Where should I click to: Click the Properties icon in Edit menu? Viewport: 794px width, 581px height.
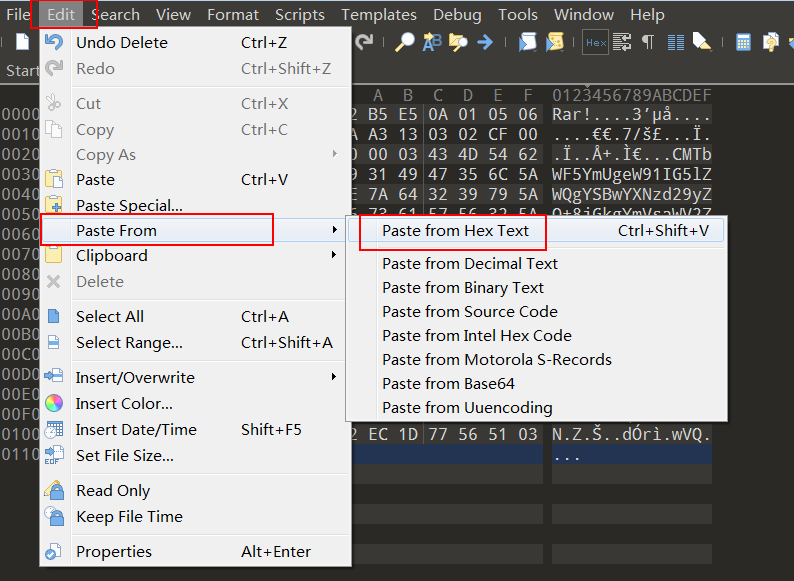(x=54, y=551)
